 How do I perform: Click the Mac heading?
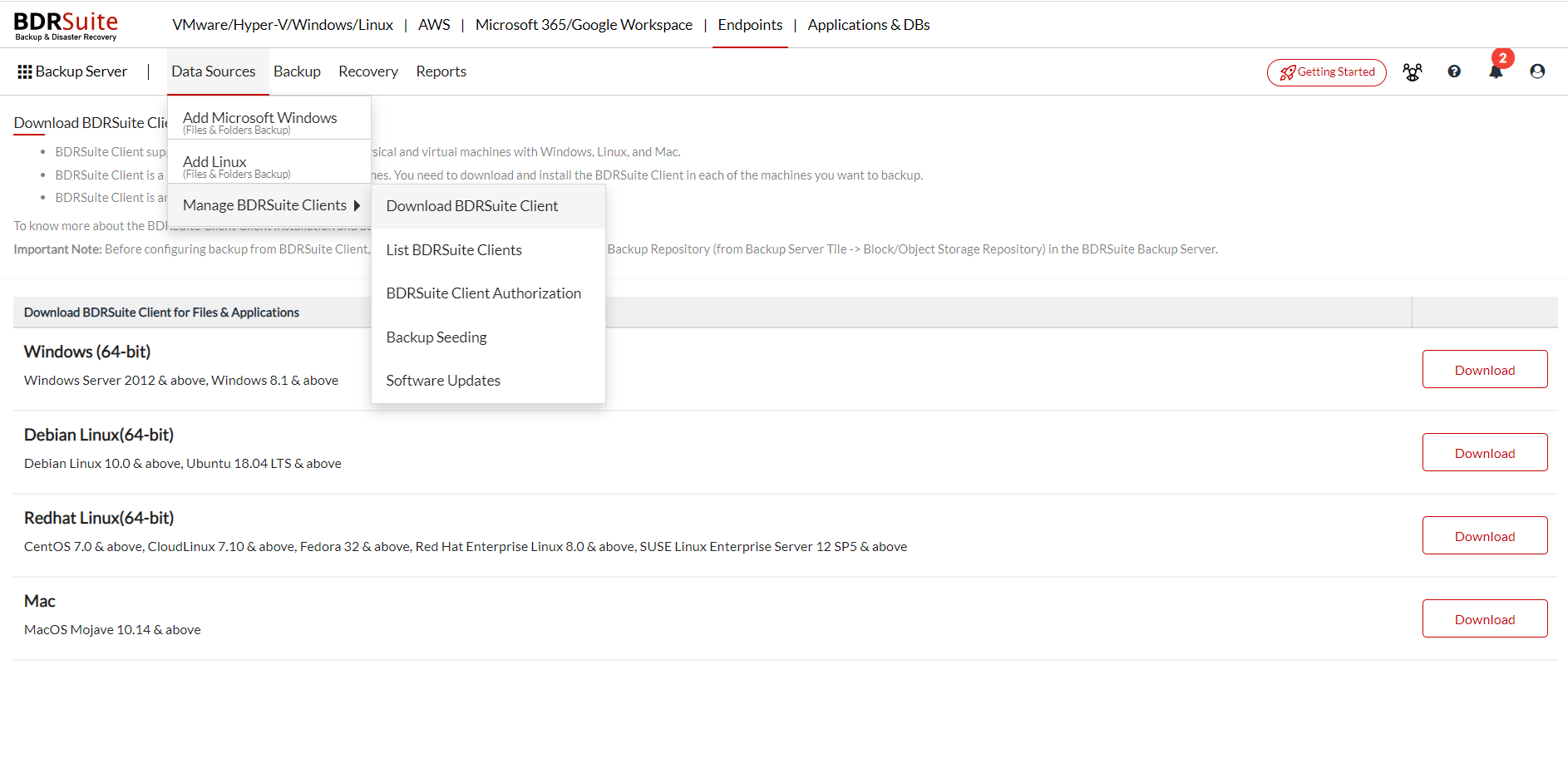[40, 601]
